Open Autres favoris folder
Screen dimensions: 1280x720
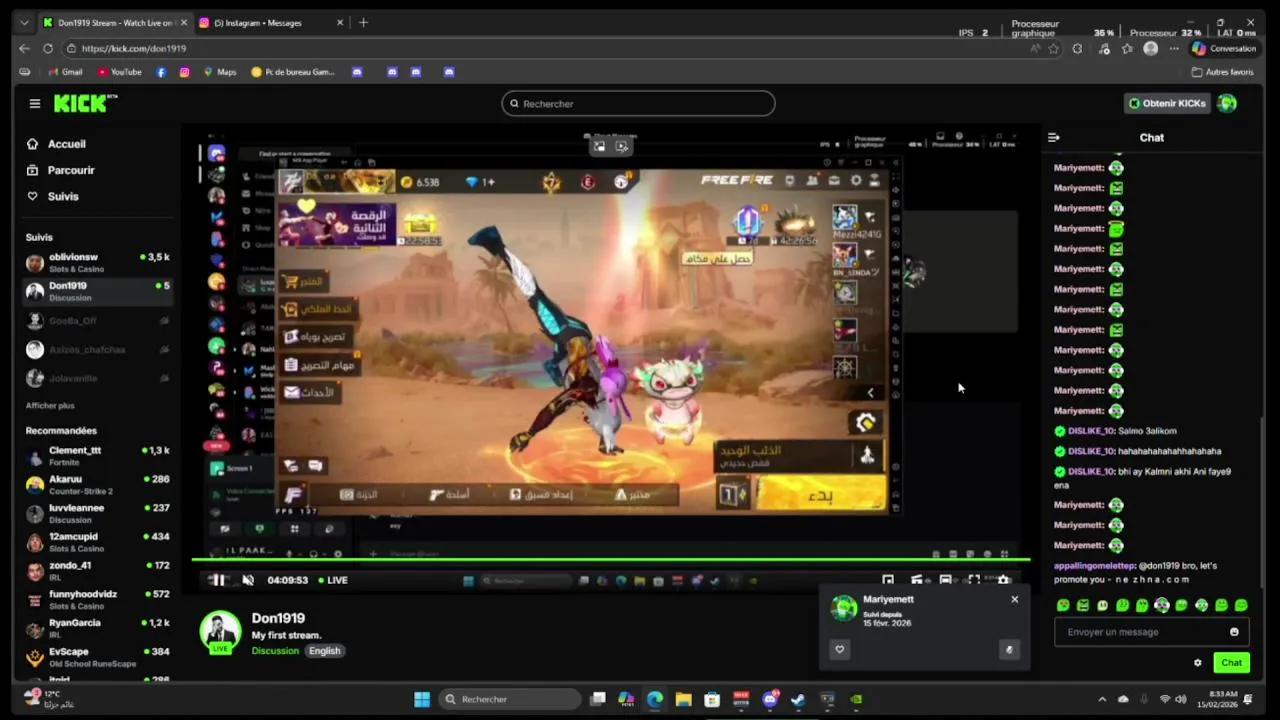1222,72
